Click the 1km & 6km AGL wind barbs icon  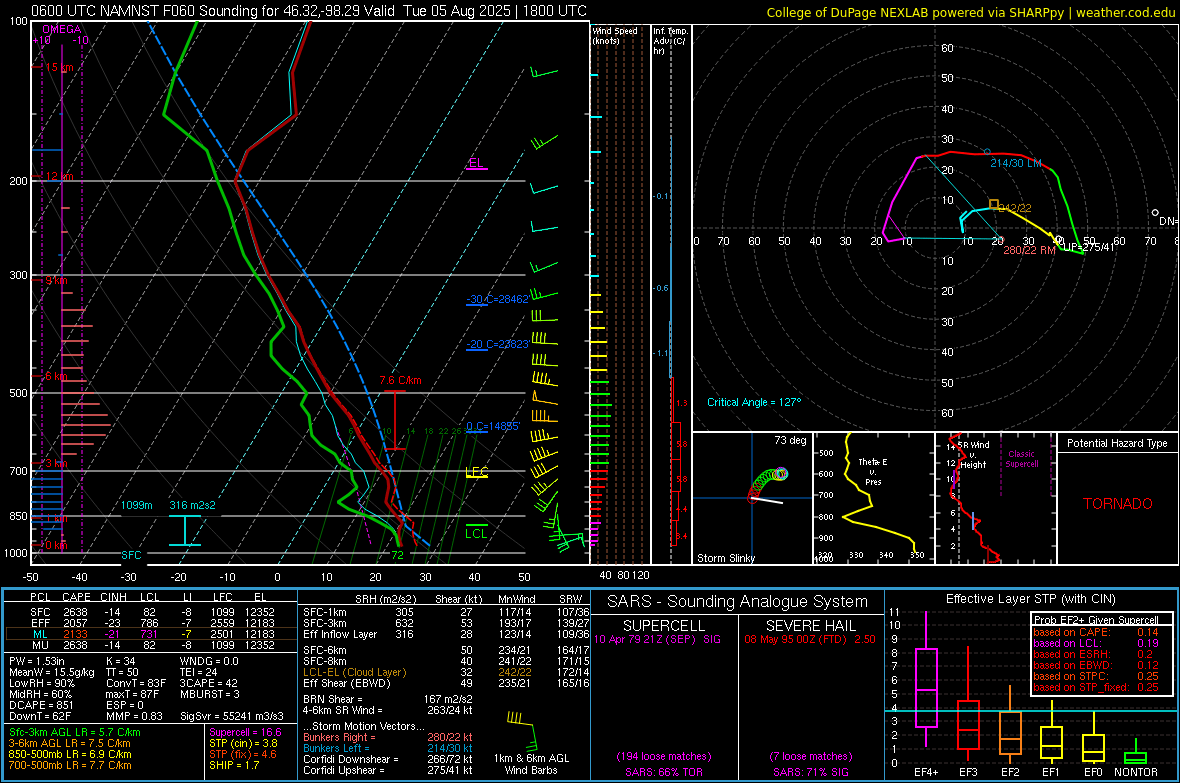522,731
